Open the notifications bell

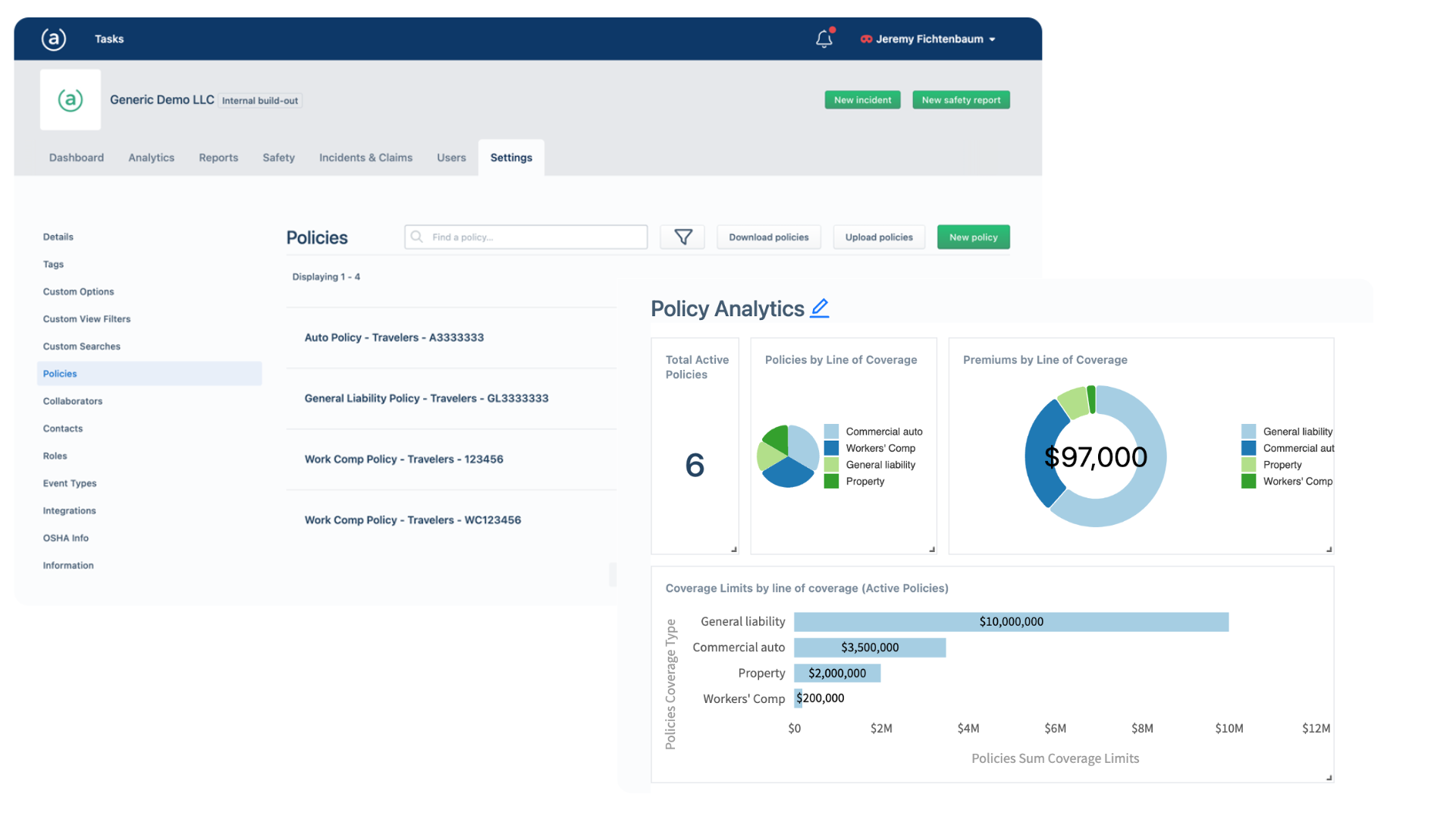824,39
